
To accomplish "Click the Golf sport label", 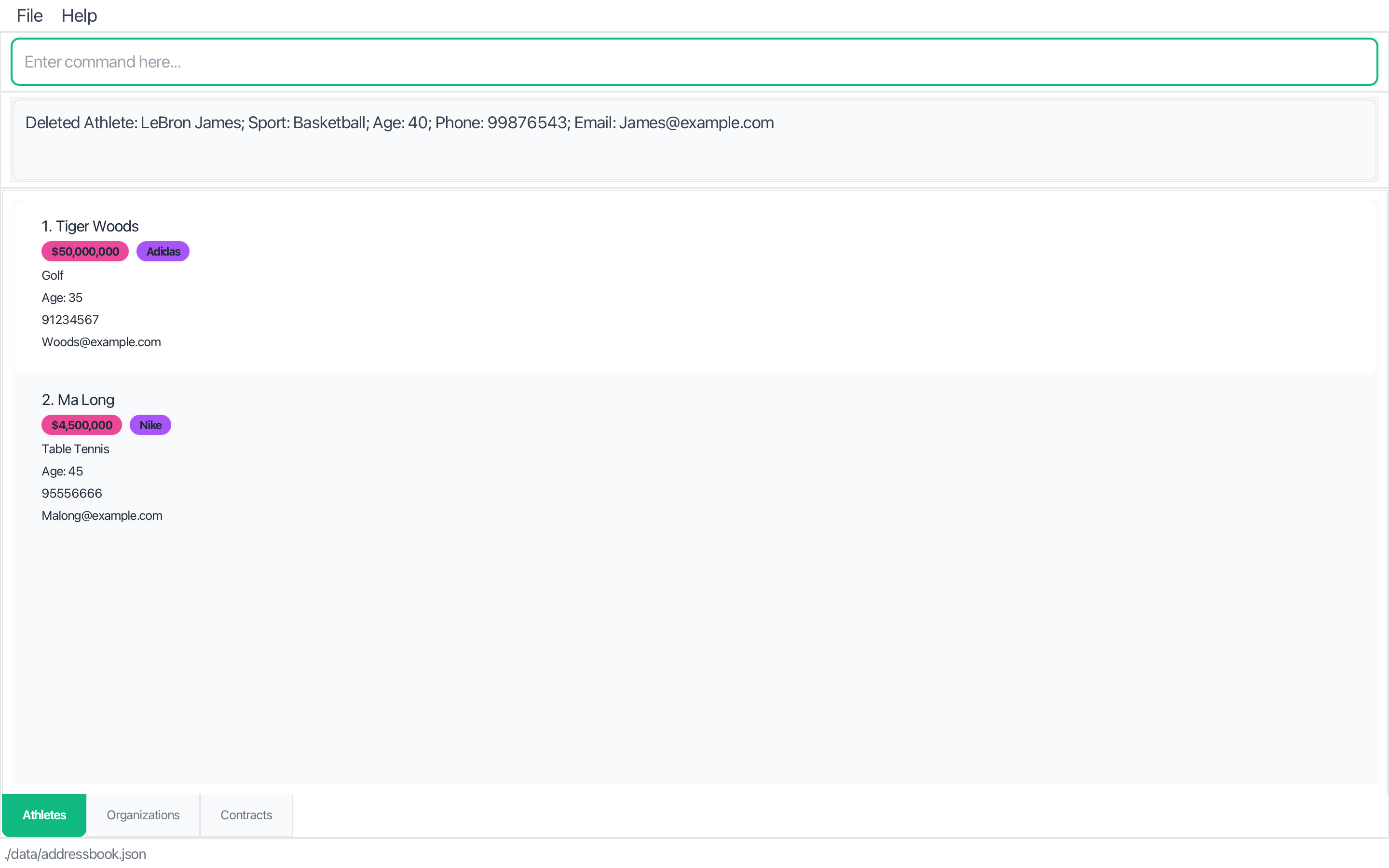I will 52,275.
